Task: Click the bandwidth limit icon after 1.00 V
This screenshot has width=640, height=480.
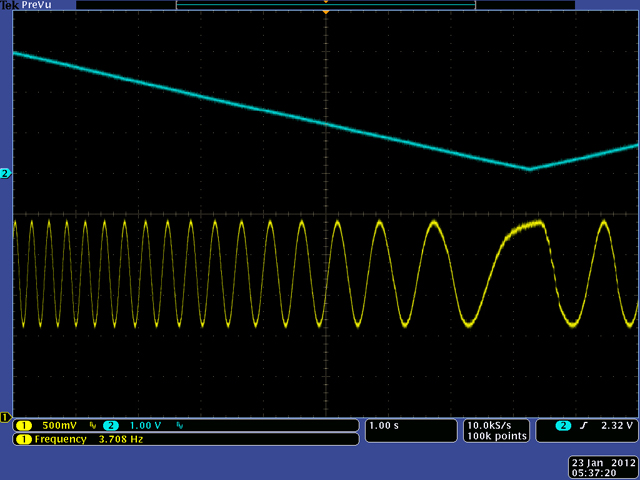Action: [x=180, y=426]
